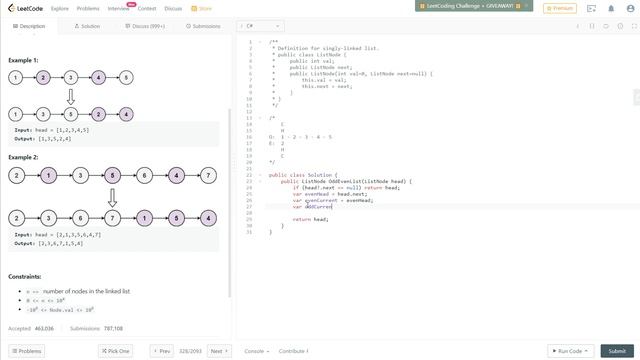
Task: Click the side tab on right edge
Action: (x=637, y=97)
